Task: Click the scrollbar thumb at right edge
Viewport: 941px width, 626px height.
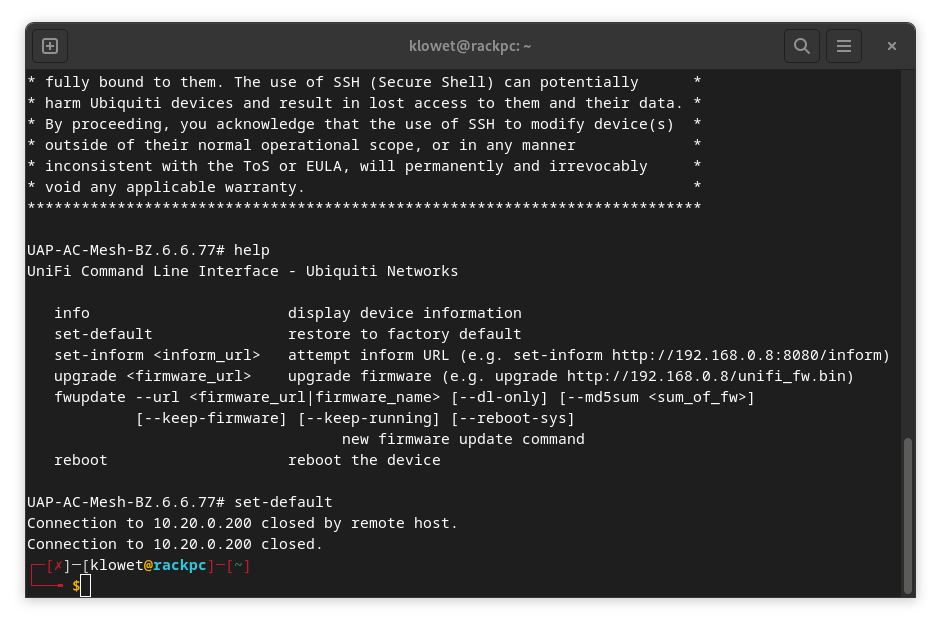Action: 907,515
